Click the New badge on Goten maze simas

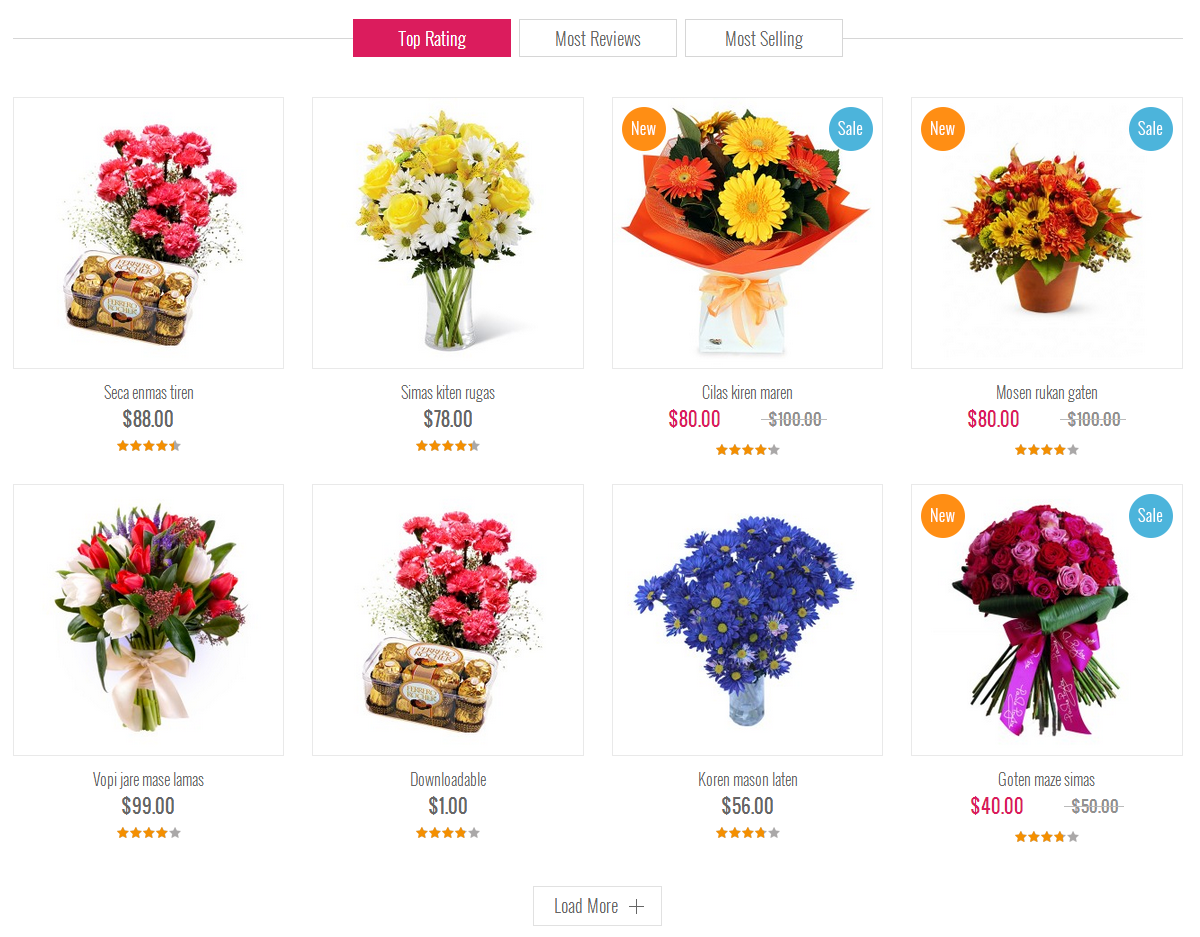[x=943, y=516]
